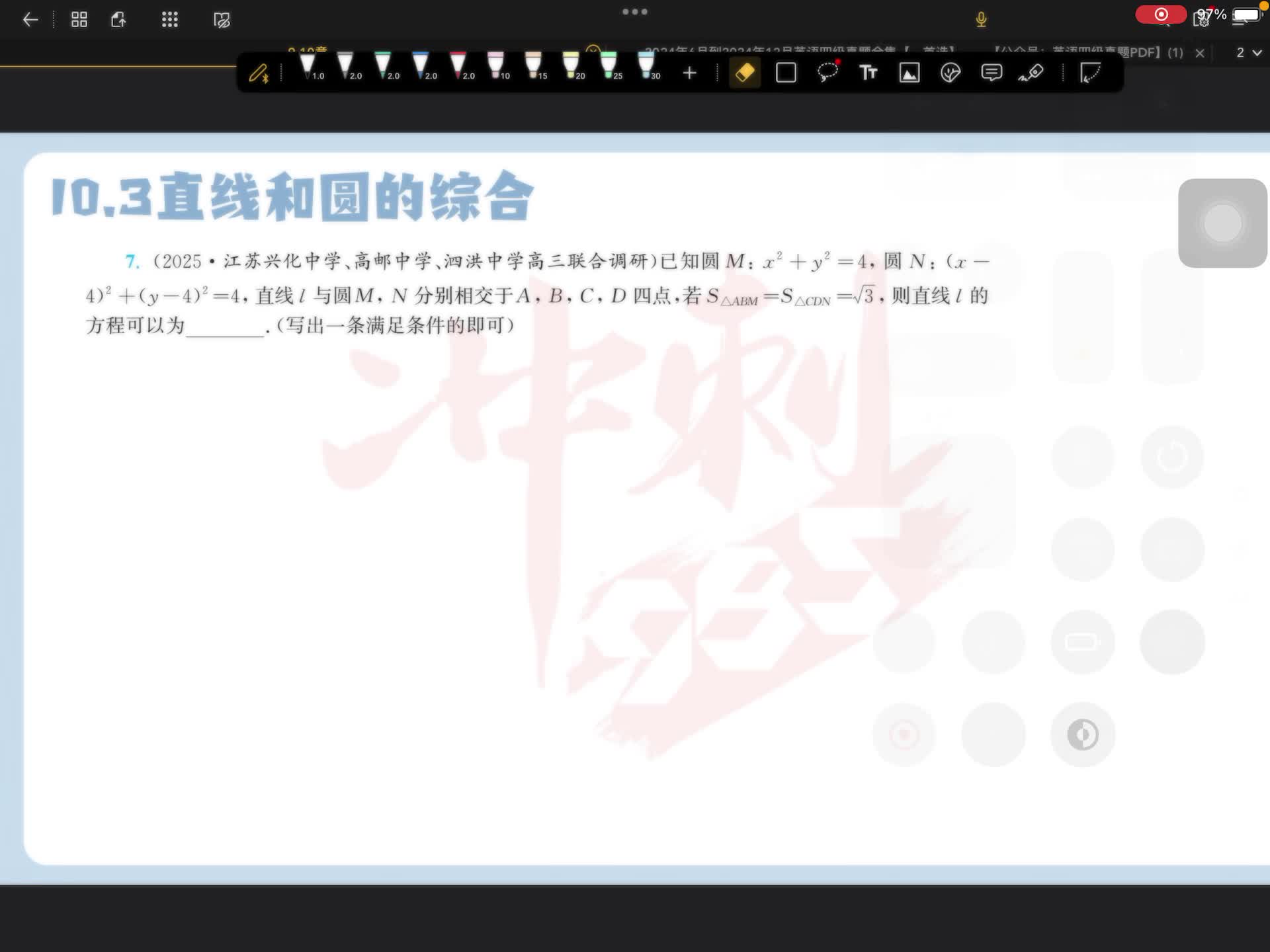The image size is (1270, 952).
Task: Close the PDF (1) document tab
Action: (1200, 53)
